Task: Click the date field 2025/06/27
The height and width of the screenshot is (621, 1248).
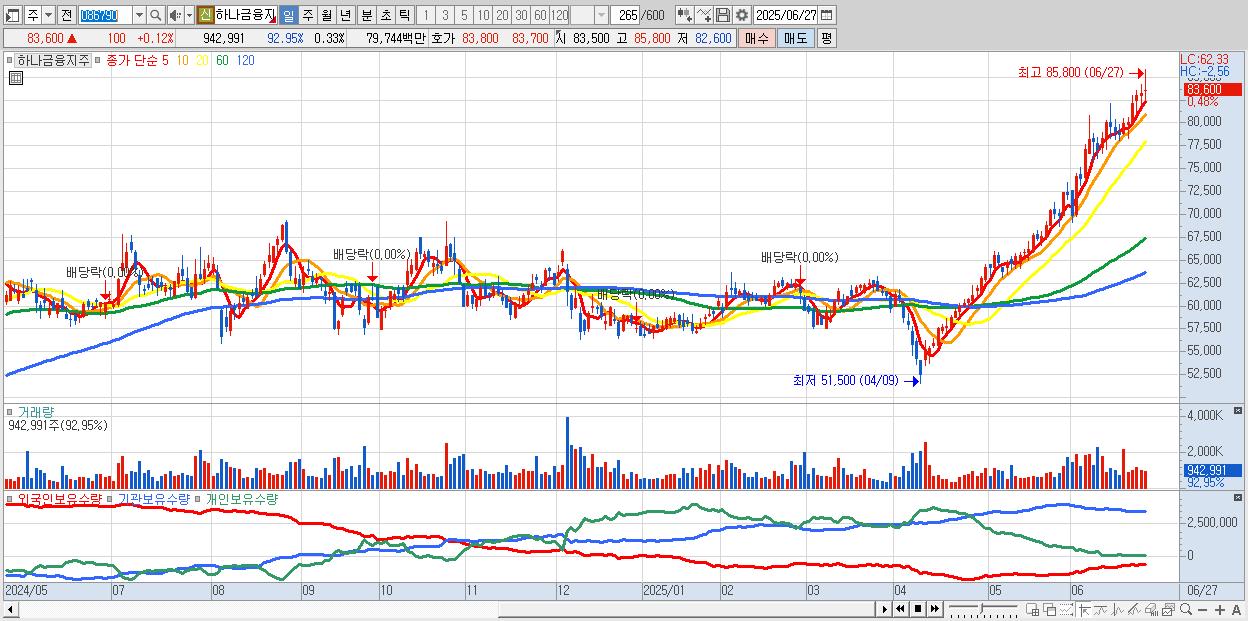Action: 786,15
